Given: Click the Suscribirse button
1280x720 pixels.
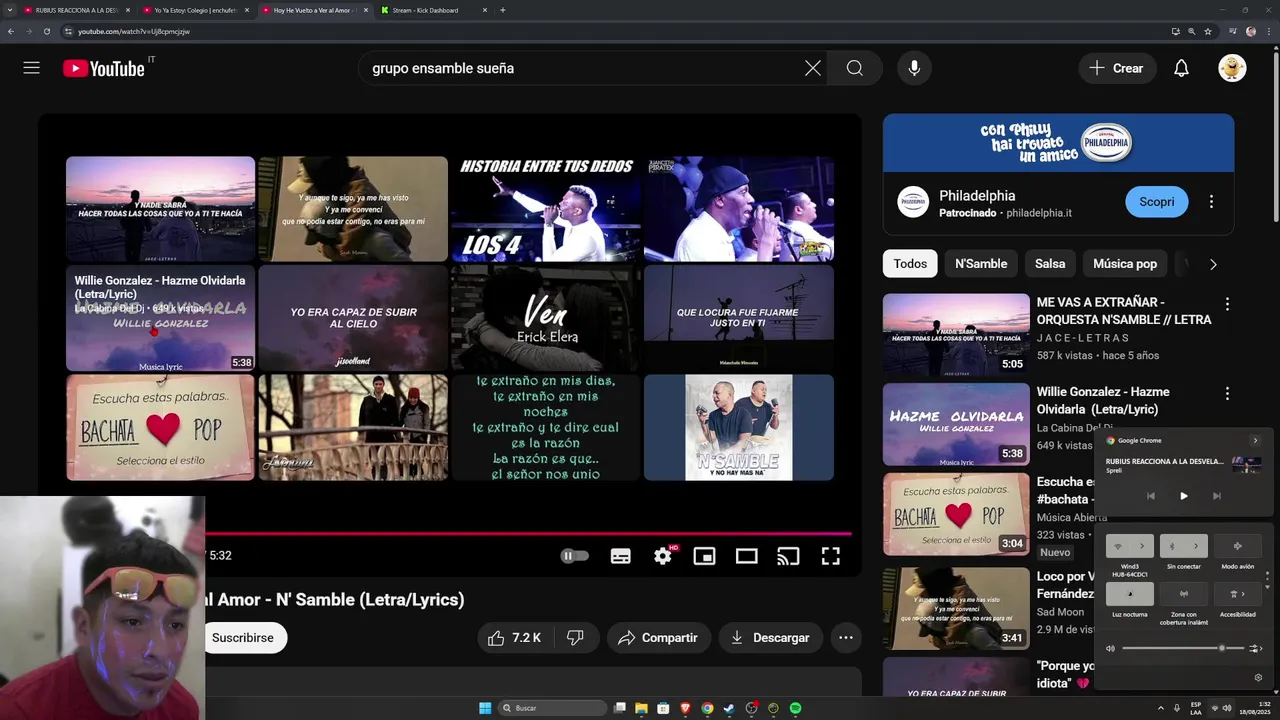Looking at the screenshot, I should point(243,638).
